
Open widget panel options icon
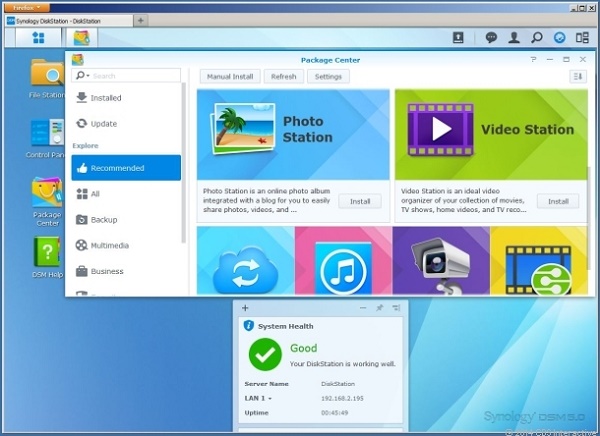coord(396,308)
